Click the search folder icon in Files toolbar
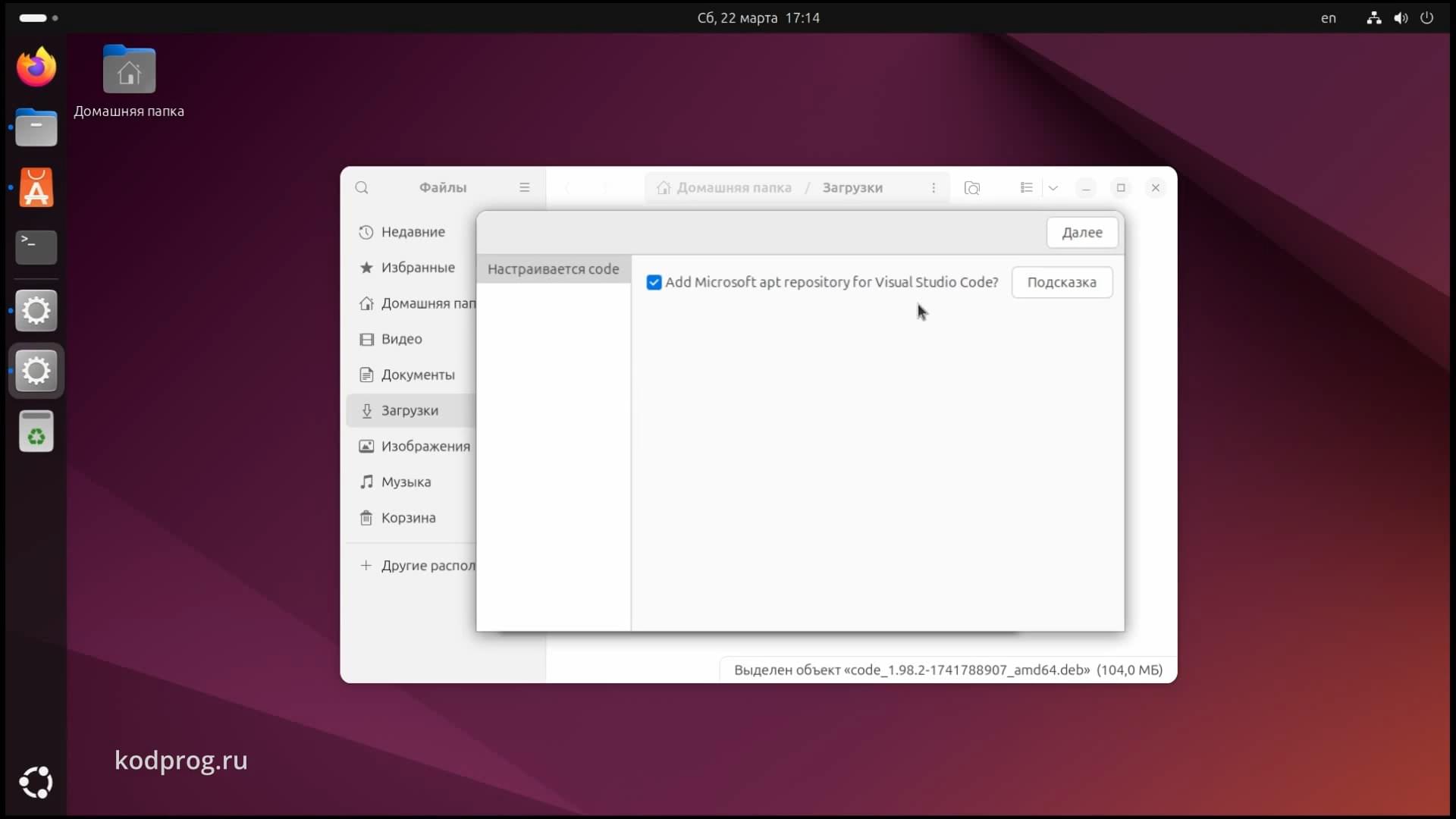Viewport: 1456px width, 819px height. pos(972,187)
